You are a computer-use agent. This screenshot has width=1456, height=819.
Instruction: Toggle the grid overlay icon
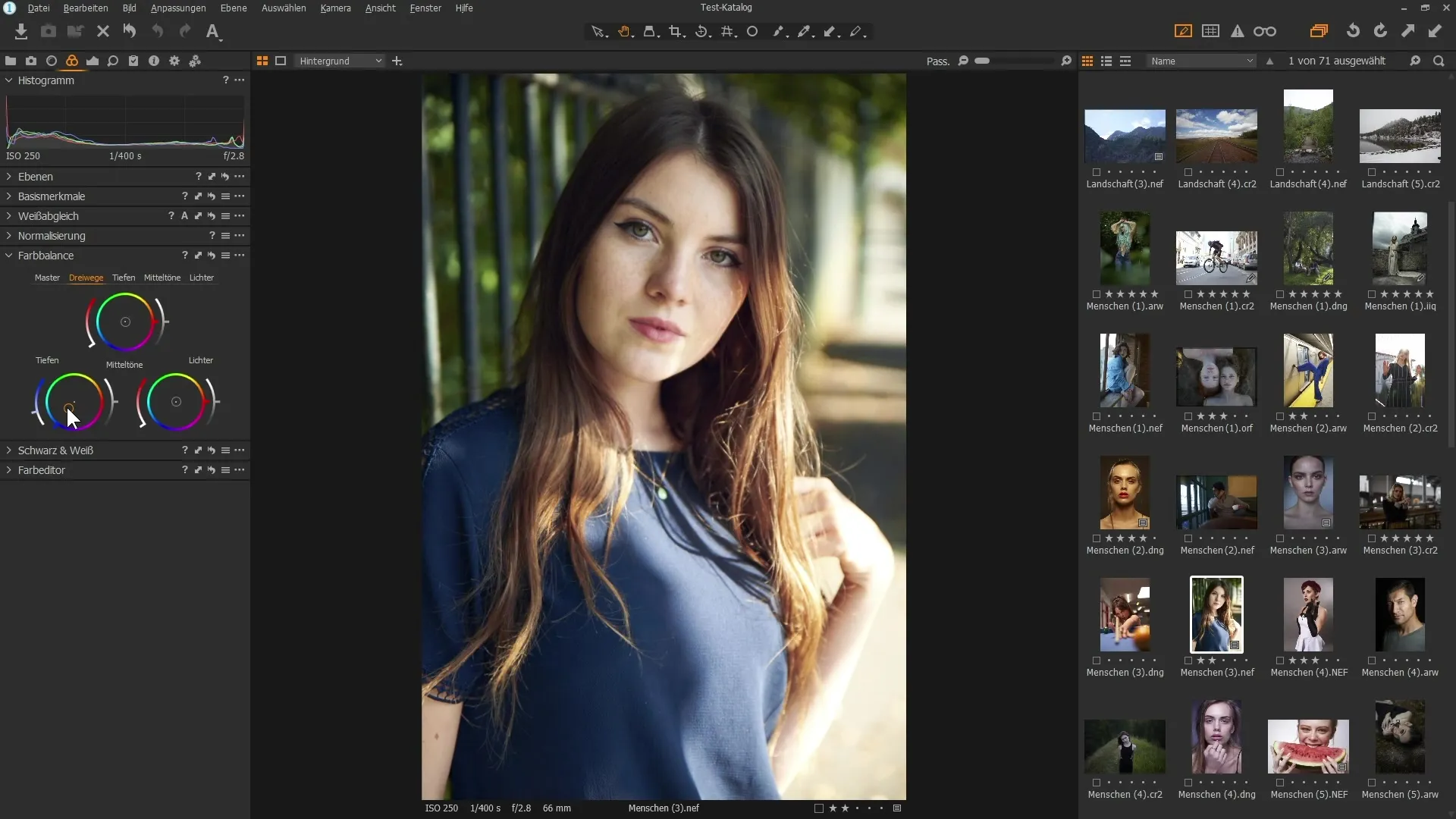pyautogui.click(x=1211, y=31)
